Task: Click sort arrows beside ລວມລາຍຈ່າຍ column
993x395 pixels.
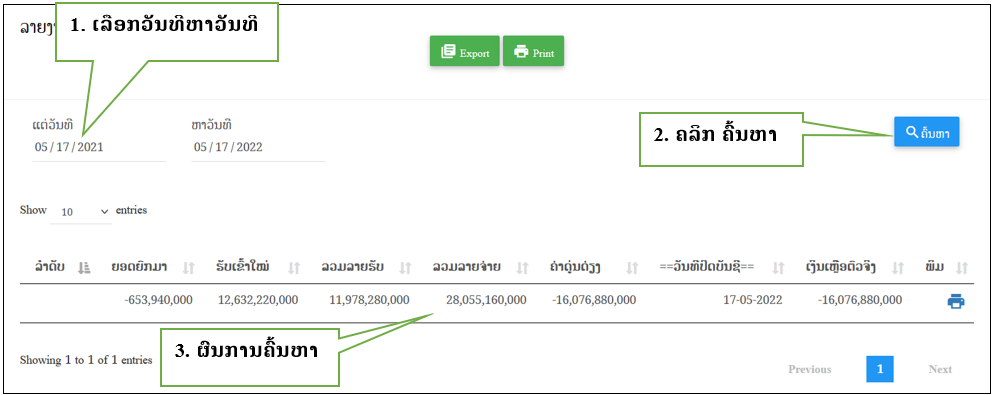Action: [x=522, y=268]
